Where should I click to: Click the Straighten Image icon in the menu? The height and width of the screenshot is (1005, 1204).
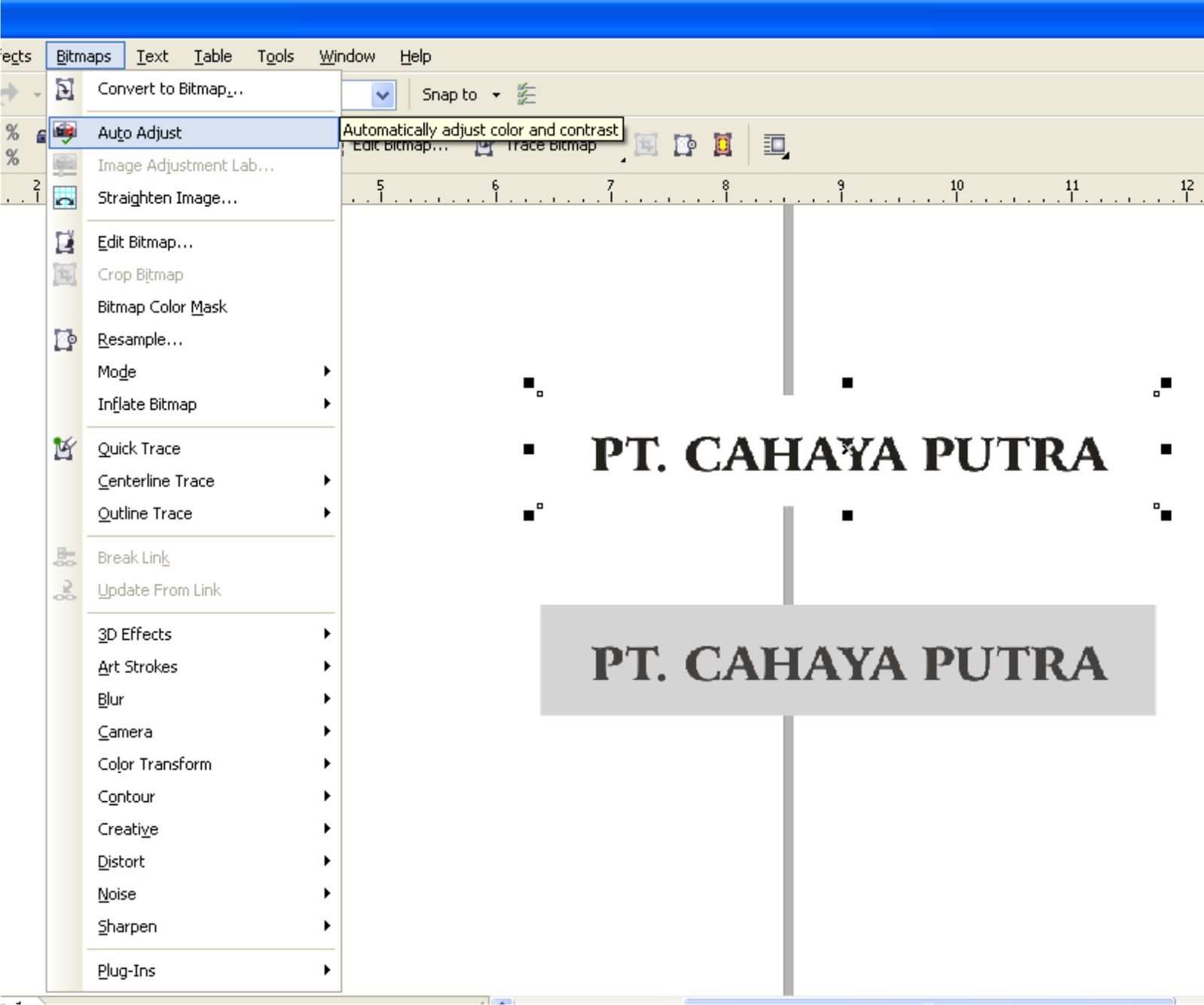point(65,199)
